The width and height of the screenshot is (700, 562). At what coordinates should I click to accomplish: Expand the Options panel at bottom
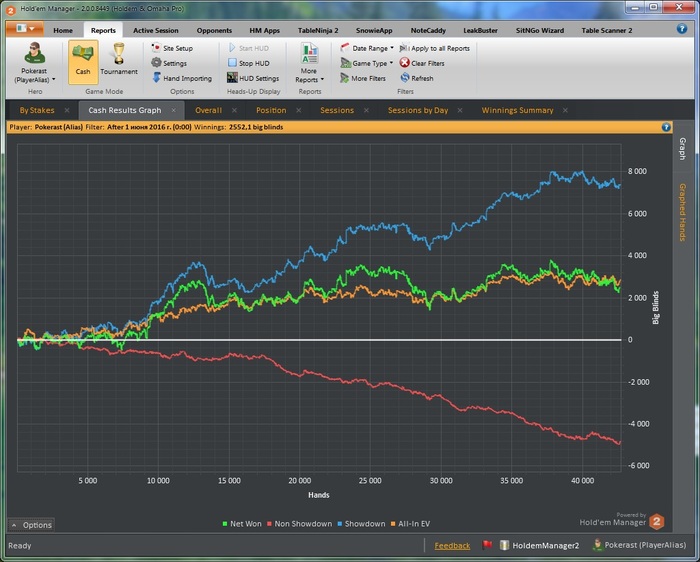[x=31, y=525]
